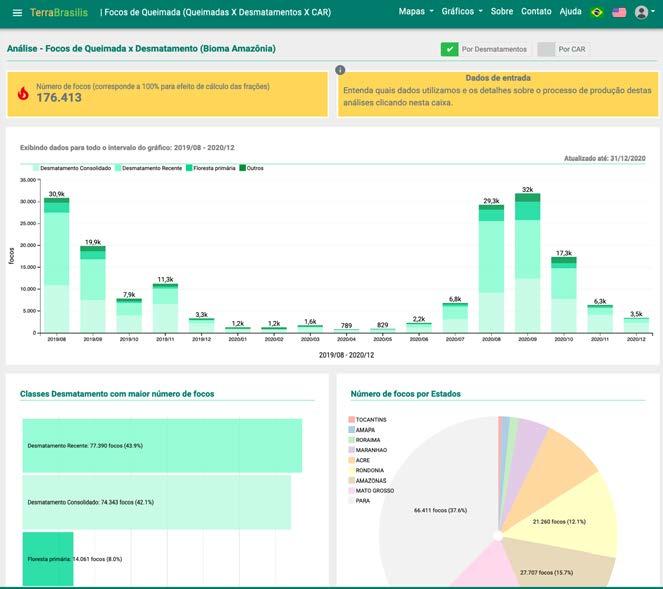663x589 pixels.
Task: Toggle TOCANTINS in the pie legend
Action: click(x=367, y=420)
